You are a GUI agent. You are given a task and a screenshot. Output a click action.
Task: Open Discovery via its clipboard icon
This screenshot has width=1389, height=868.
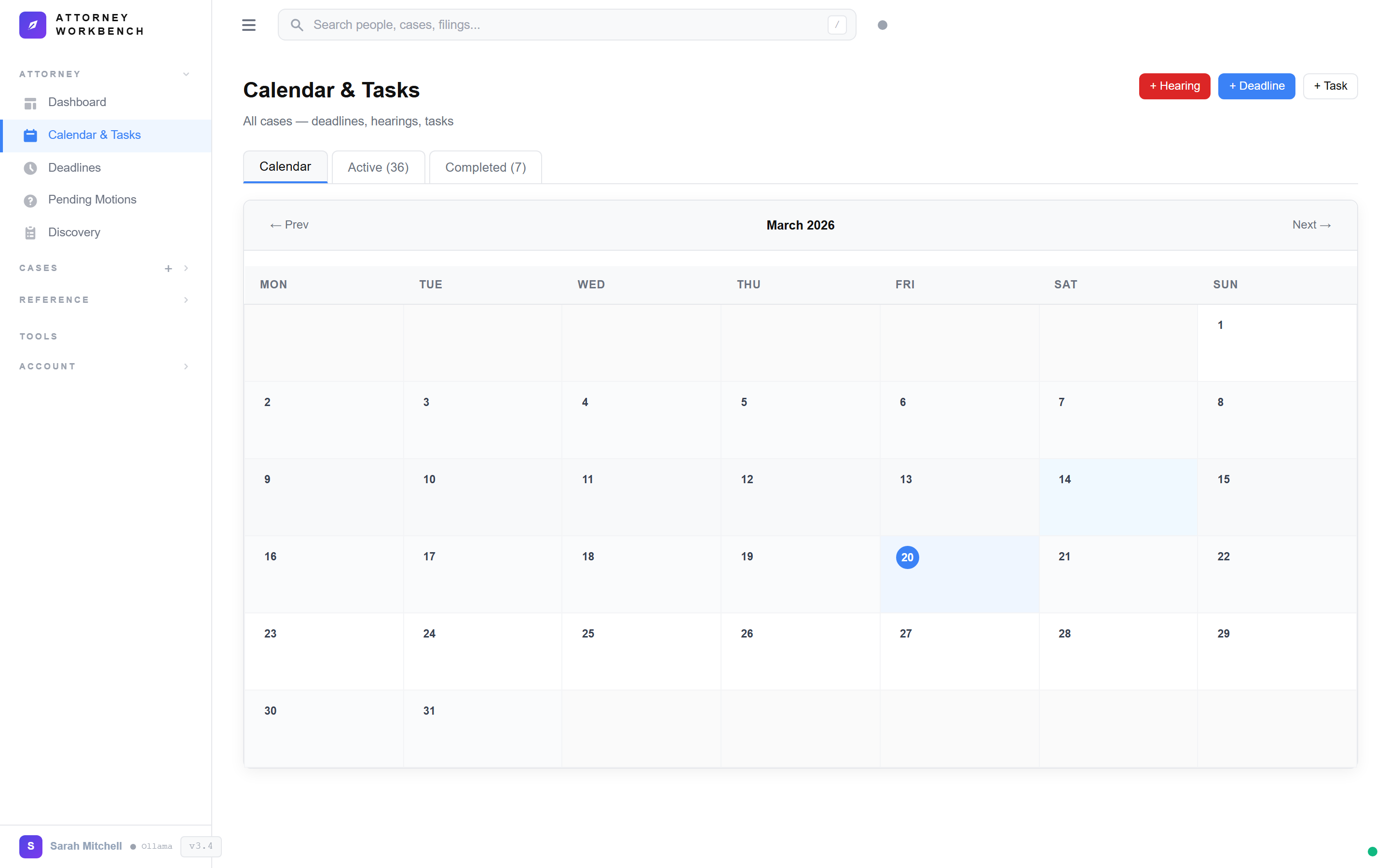click(30, 232)
